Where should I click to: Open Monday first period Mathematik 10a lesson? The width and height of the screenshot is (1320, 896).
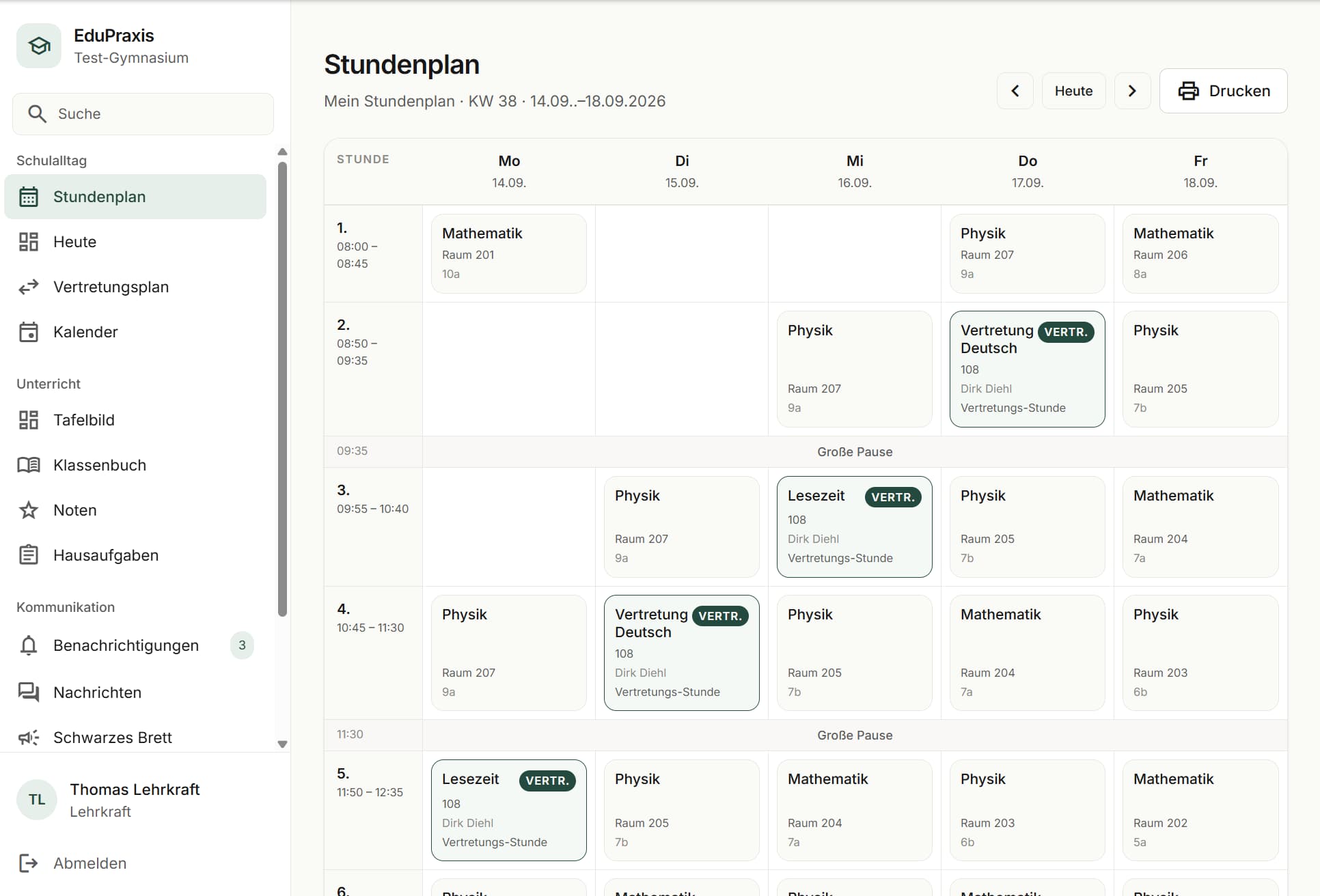coord(509,254)
